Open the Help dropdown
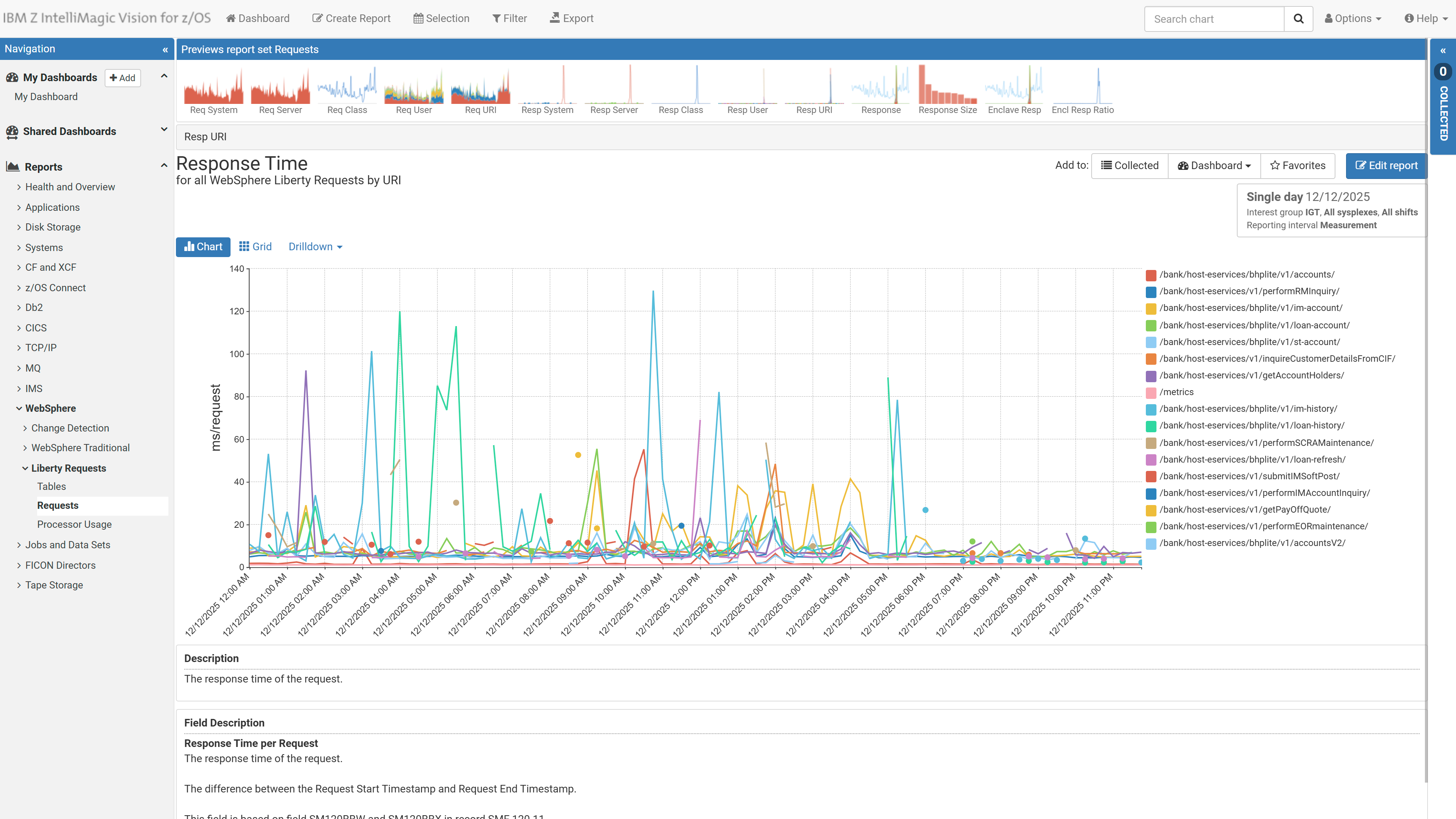Screen dimensions: 1456x819 coord(1426,19)
